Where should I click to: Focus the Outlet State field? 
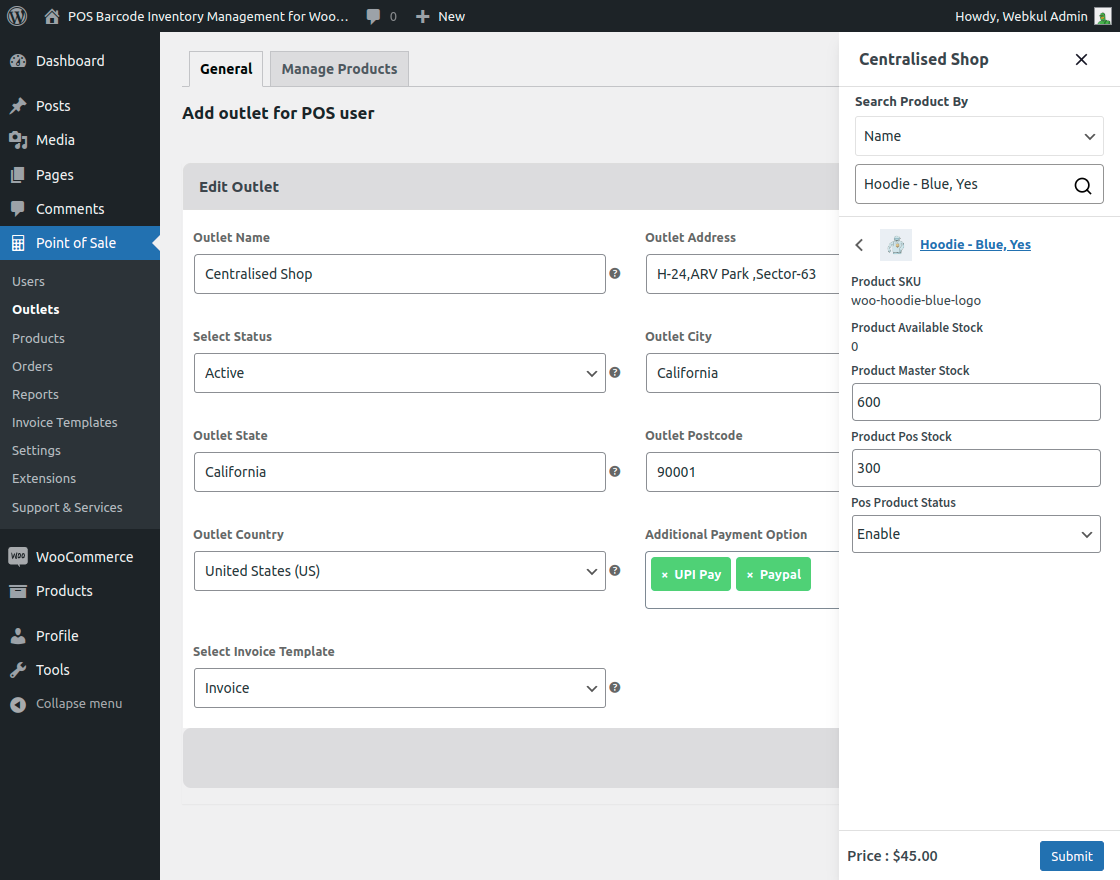(399, 471)
